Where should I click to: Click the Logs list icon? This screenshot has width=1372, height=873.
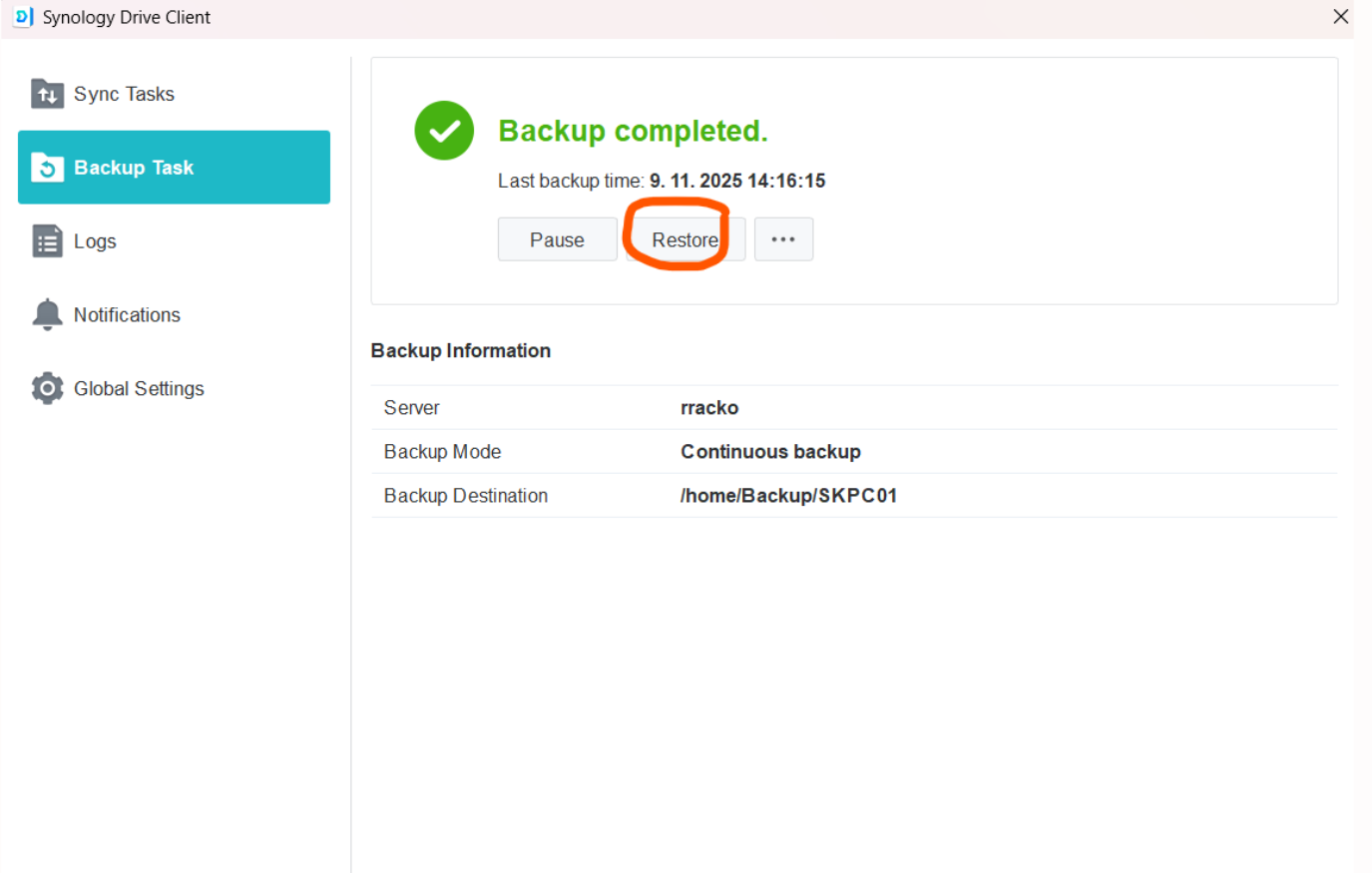point(47,241)
